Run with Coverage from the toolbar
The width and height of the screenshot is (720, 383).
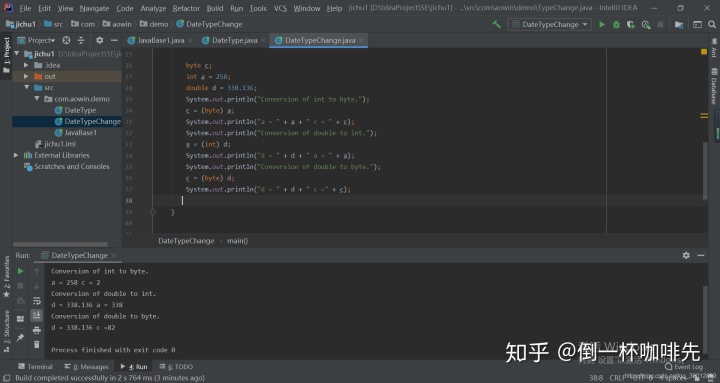click(631, 24)
